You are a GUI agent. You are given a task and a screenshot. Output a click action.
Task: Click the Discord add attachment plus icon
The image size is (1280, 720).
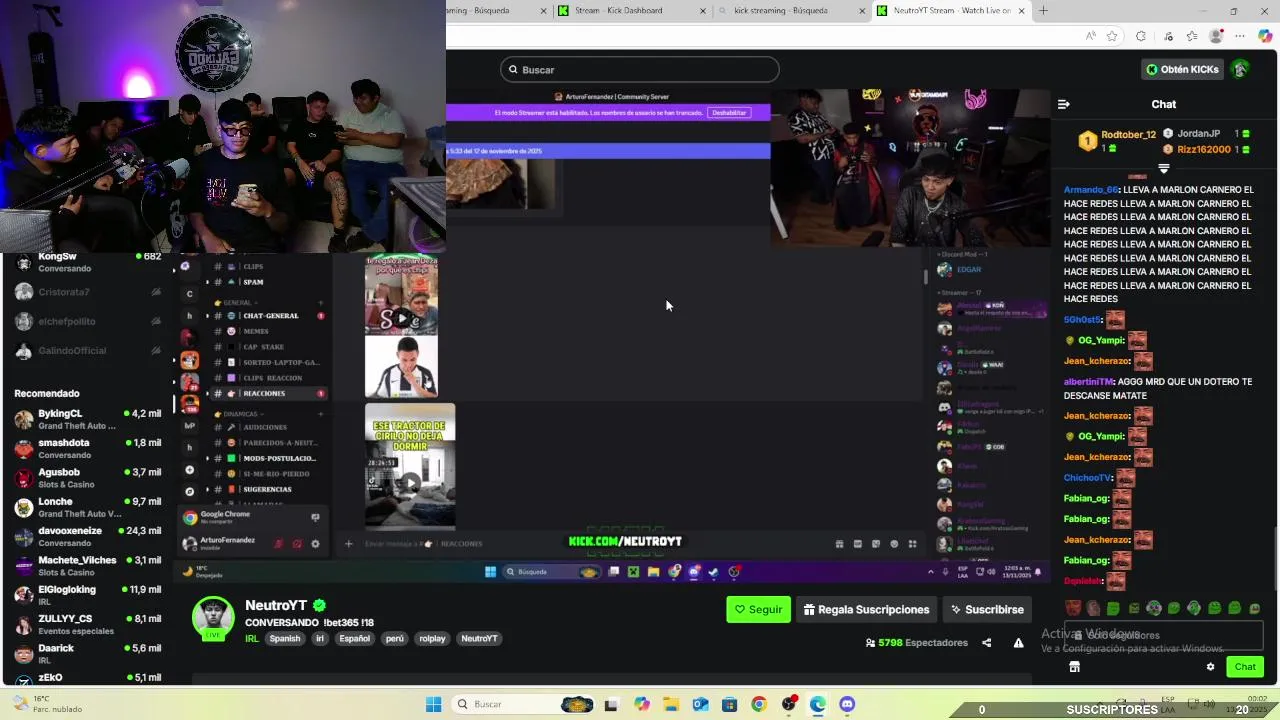[348, 544]
